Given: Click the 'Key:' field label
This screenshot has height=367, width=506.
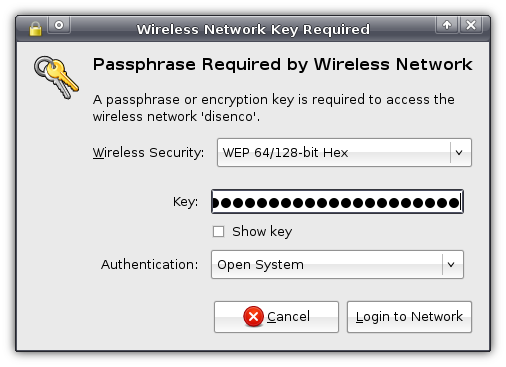Looking at the screenshot, I should [x=185, y=202].
